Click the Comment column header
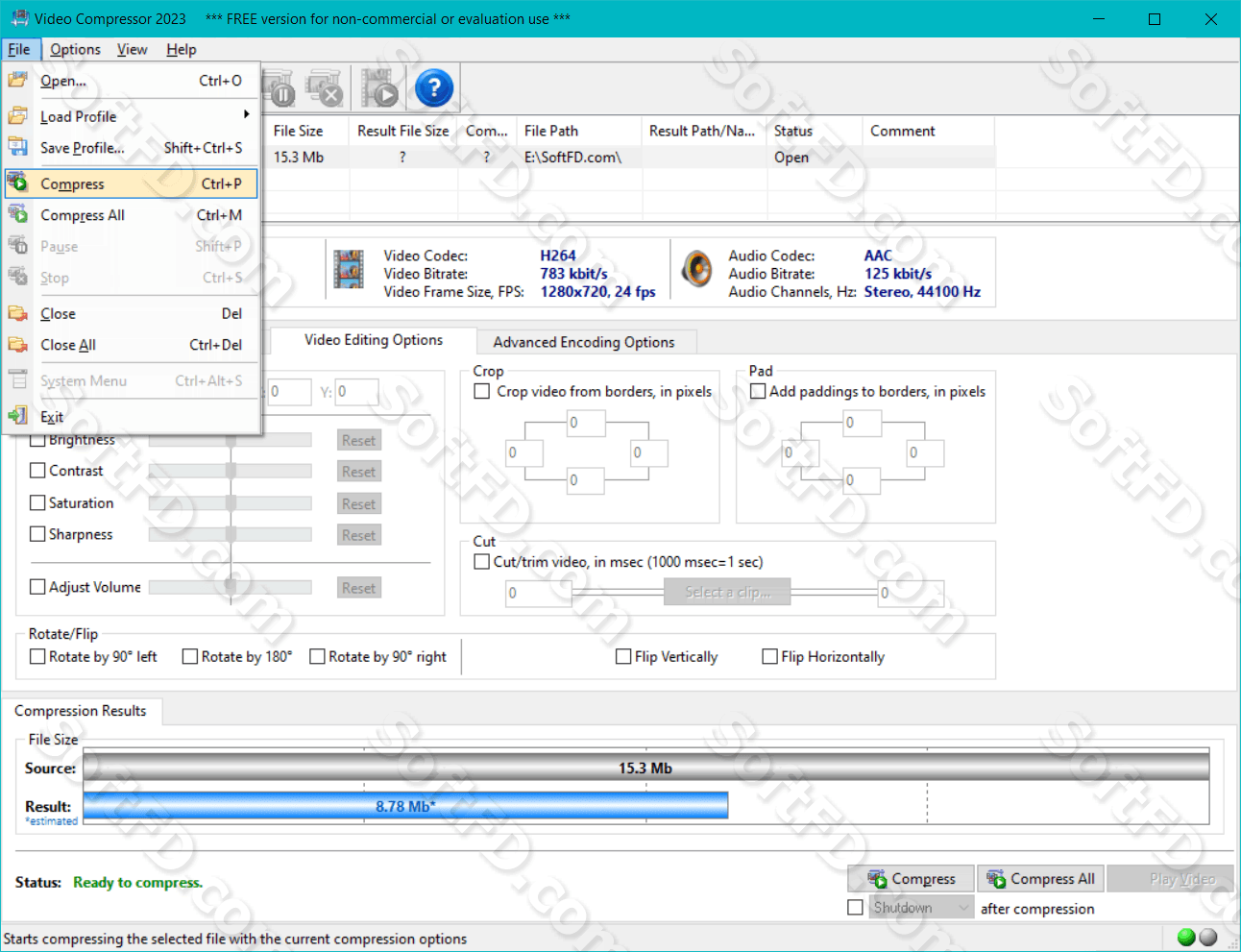The height and width of the screenshot is (952, 1241). point(929,131)
